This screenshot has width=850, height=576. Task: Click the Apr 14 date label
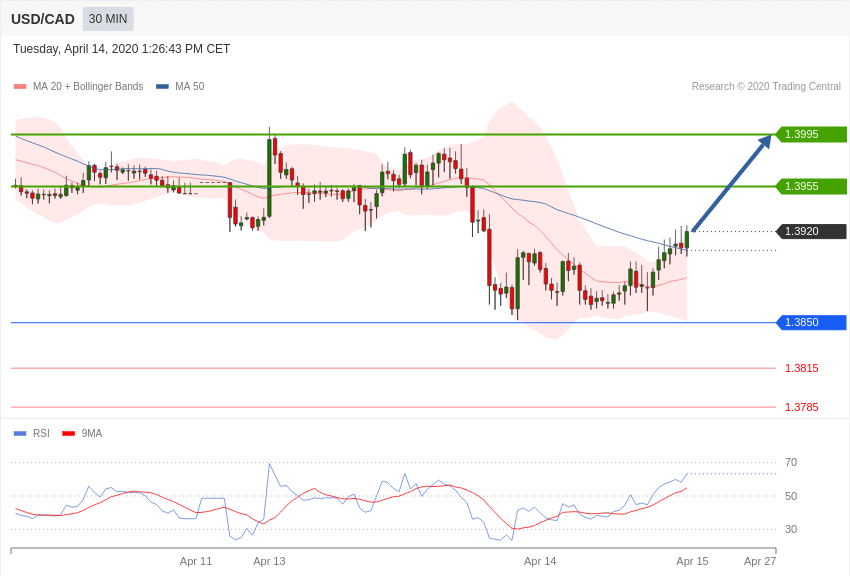[x=540, y=561]
